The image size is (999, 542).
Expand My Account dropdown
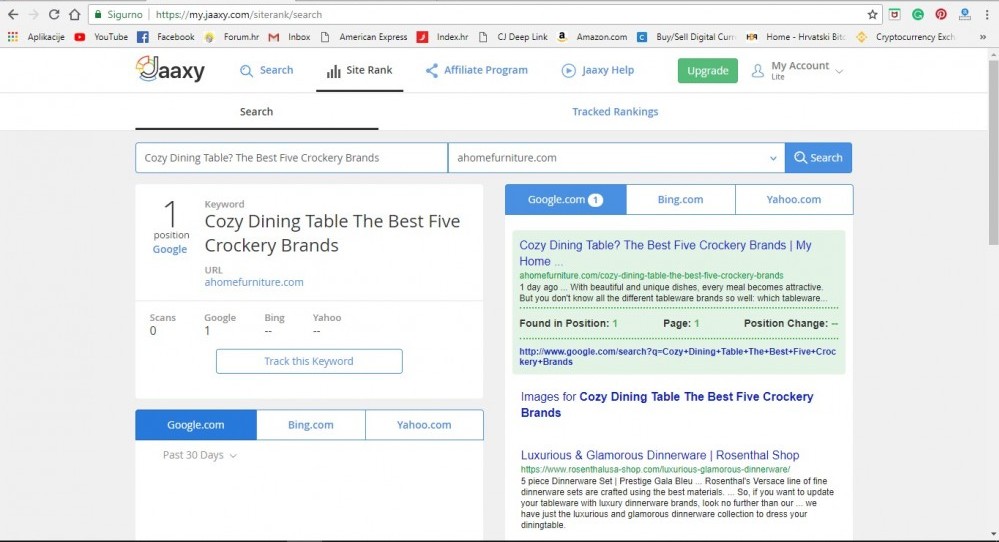[796, 70]
